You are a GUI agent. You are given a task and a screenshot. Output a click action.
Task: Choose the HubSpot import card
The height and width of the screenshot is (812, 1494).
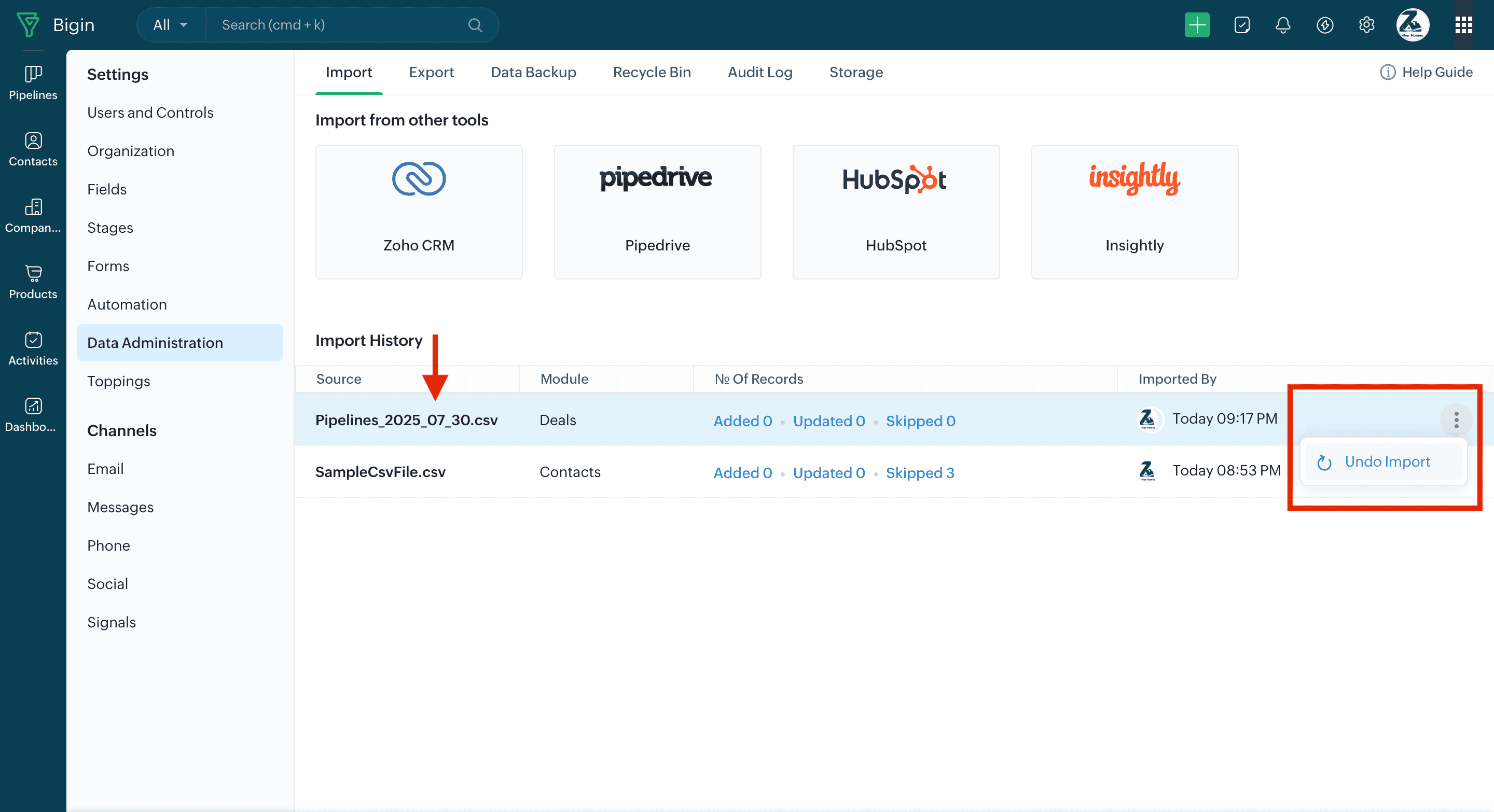pyautogui.click(x=895, y=212)
